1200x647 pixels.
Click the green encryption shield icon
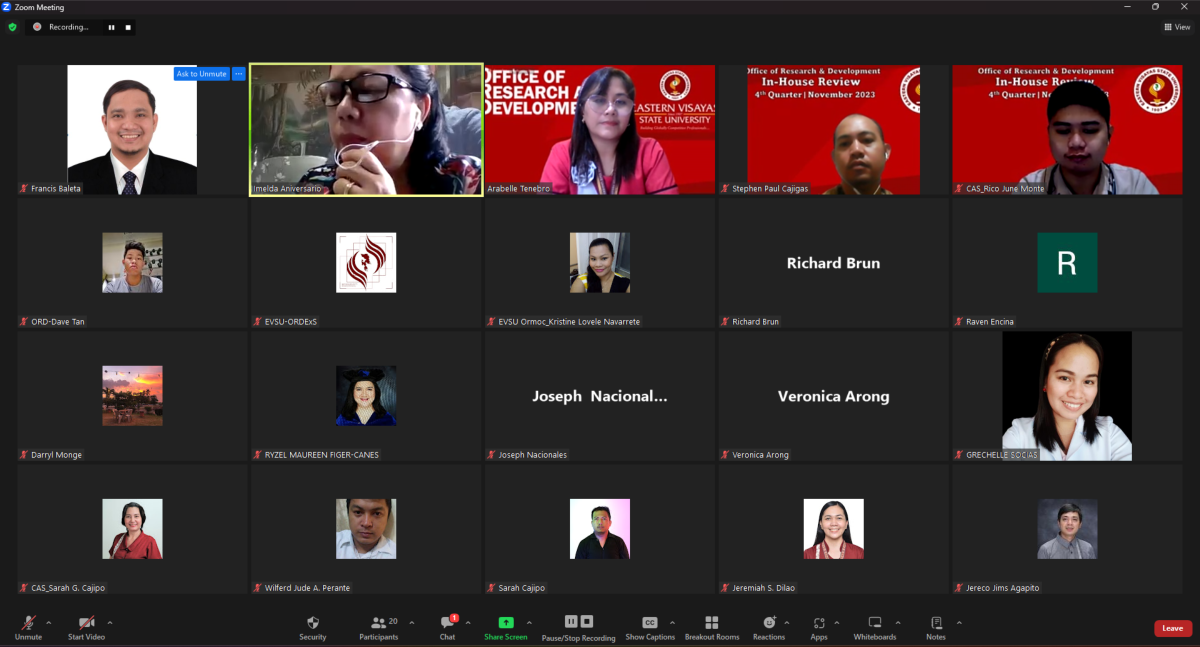coord(12,27)
